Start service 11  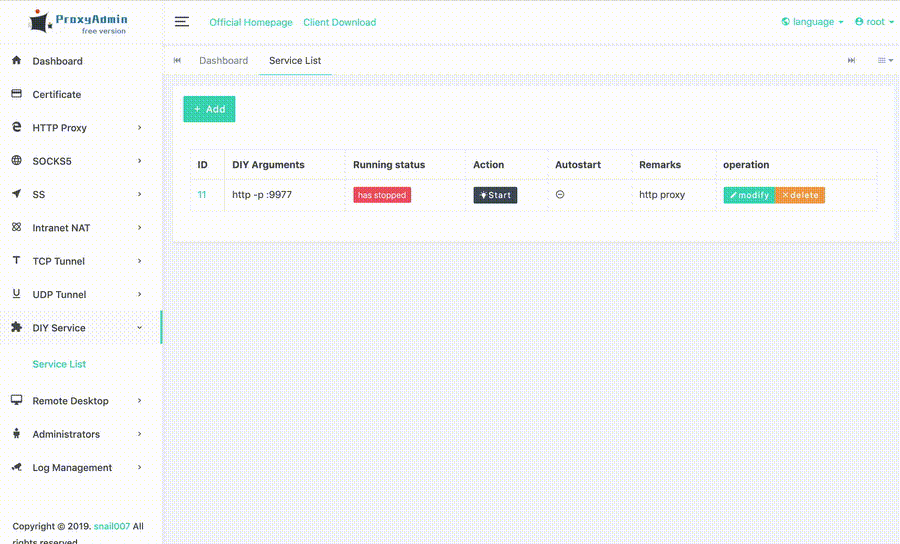pos(495,195)
